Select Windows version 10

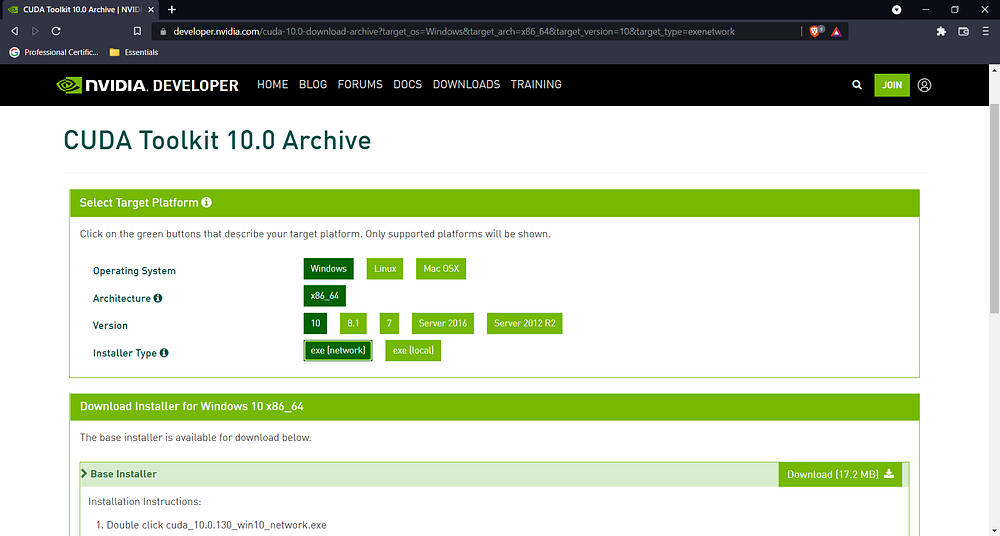tap(315, 324)
